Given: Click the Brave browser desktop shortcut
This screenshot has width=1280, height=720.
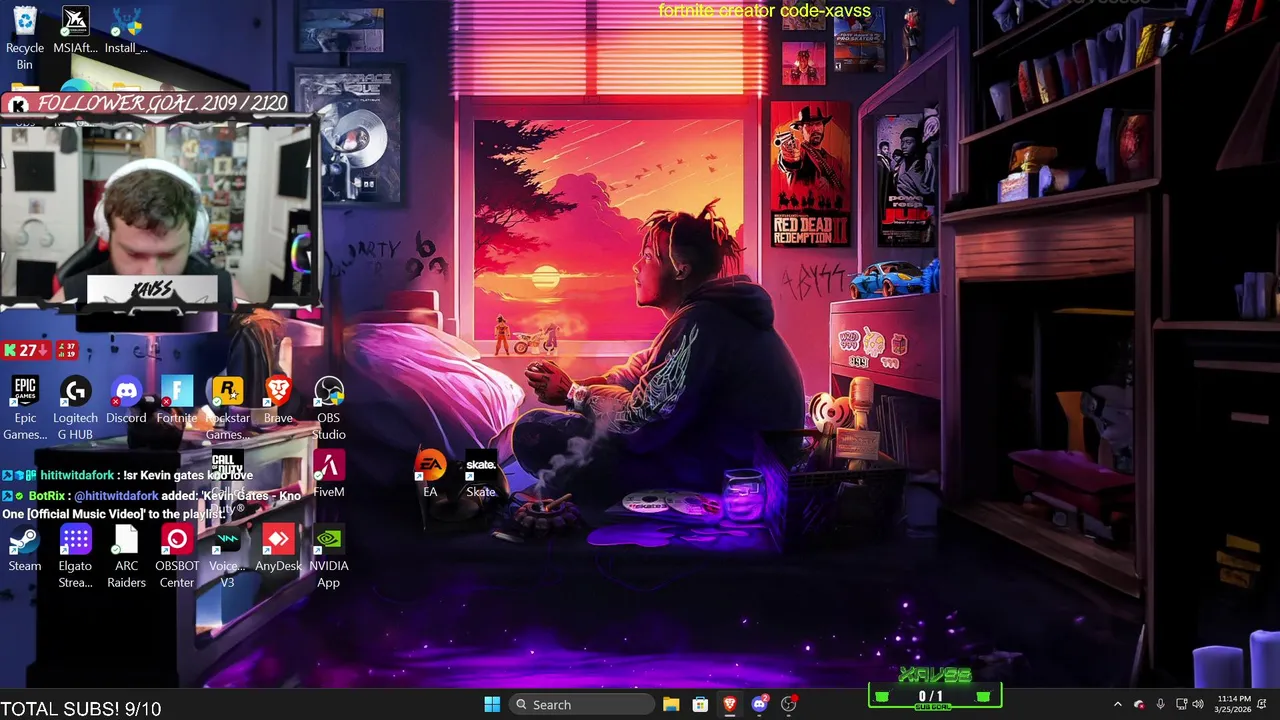Looking at the screenshot, I should 278,401.
